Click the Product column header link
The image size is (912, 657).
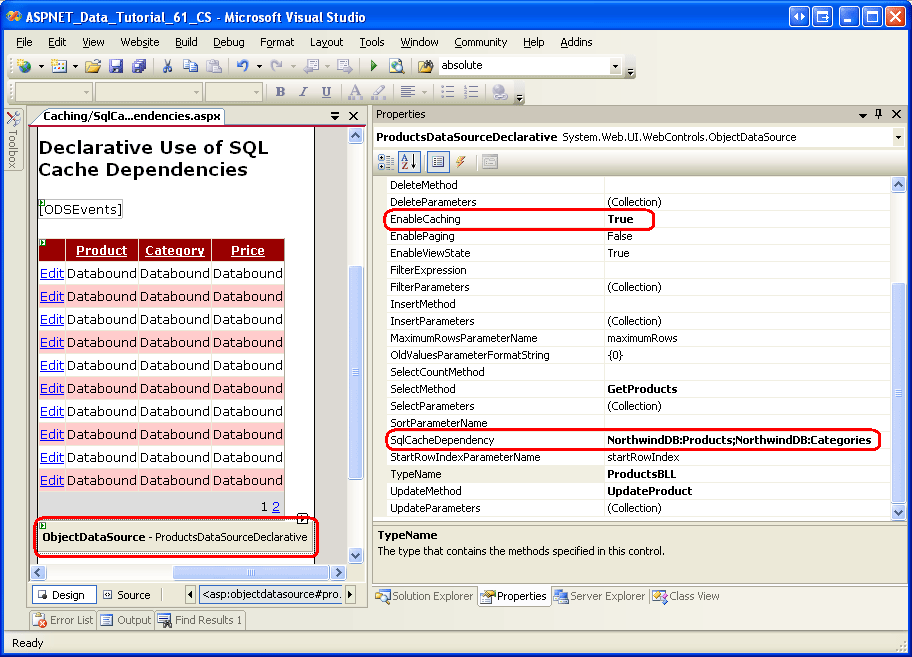[x=101, y=250]
